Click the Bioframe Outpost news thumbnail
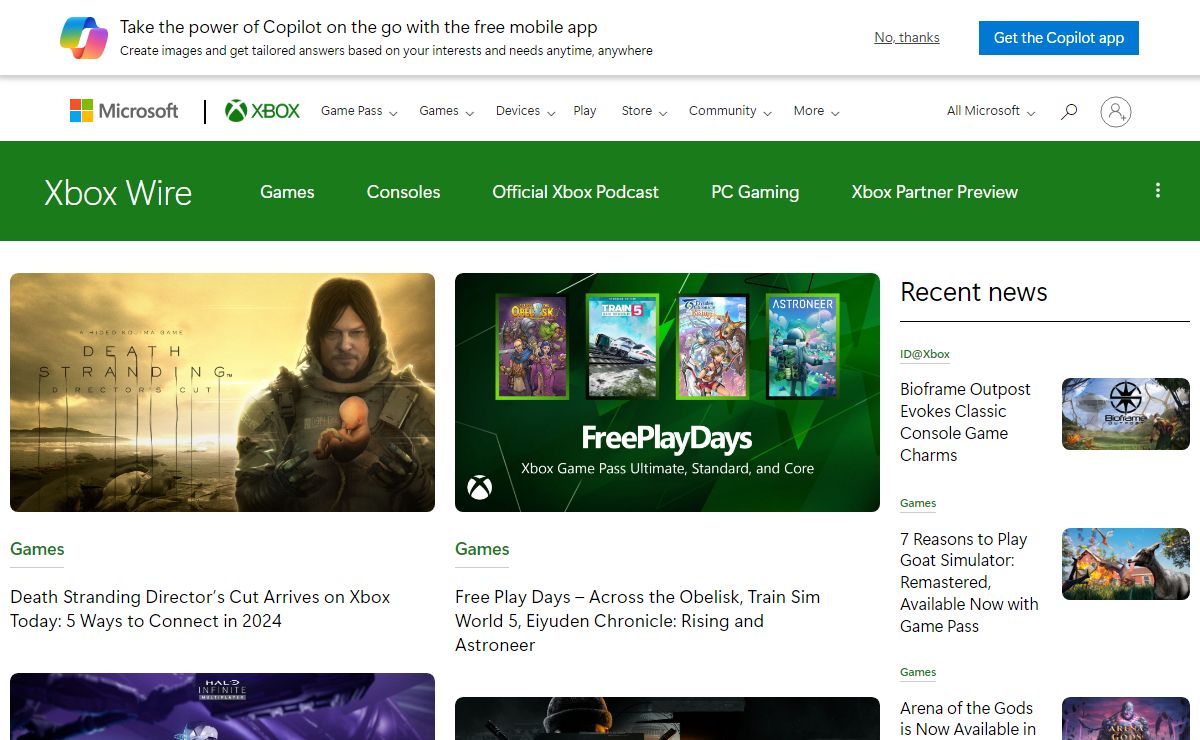Image resolution: width=1200 pixels, height=740 pixels. [x=1125, y=413]
